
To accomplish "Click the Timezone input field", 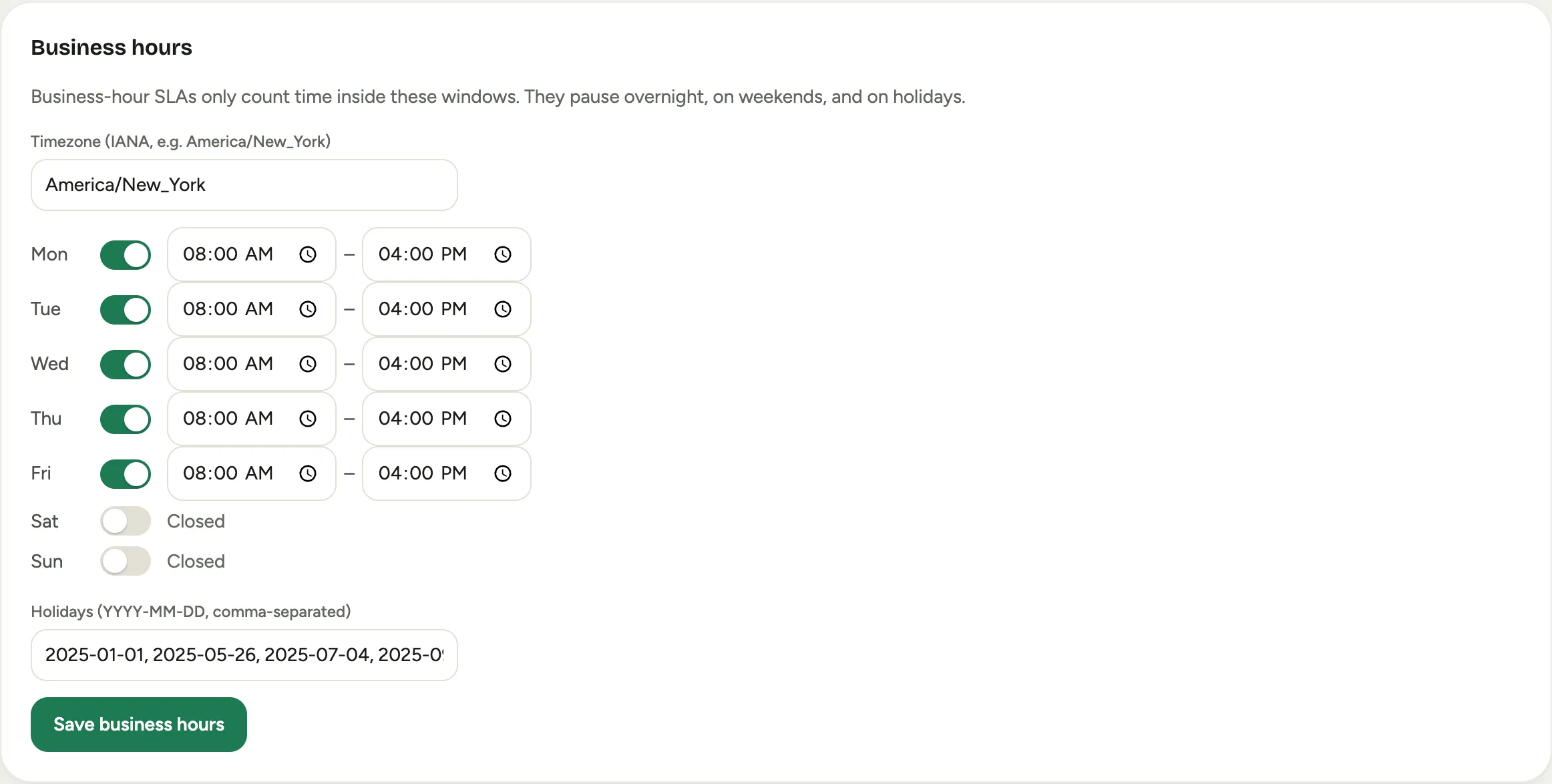I will point(244,185).
